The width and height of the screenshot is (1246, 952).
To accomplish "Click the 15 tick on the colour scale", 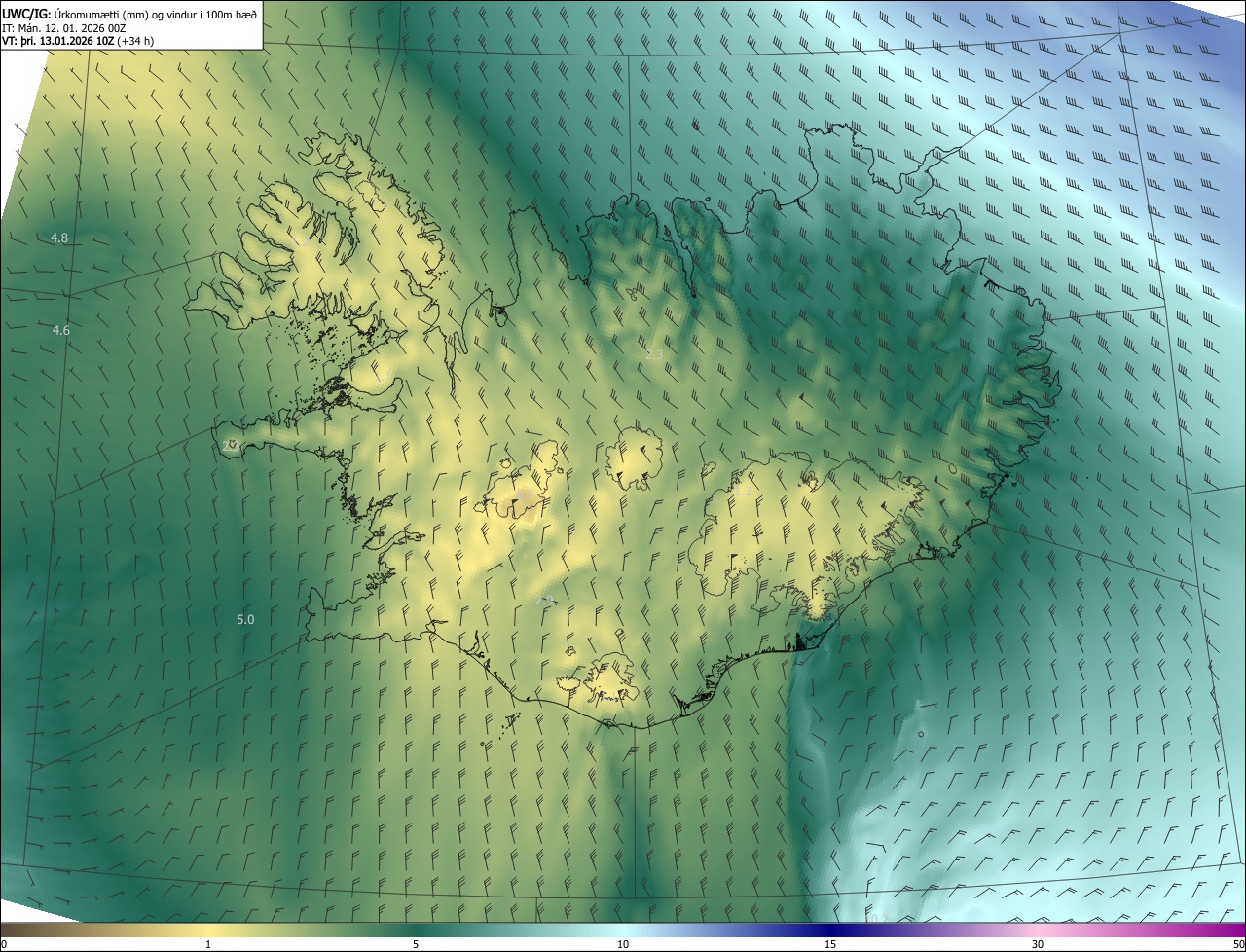I will (830, 945).
